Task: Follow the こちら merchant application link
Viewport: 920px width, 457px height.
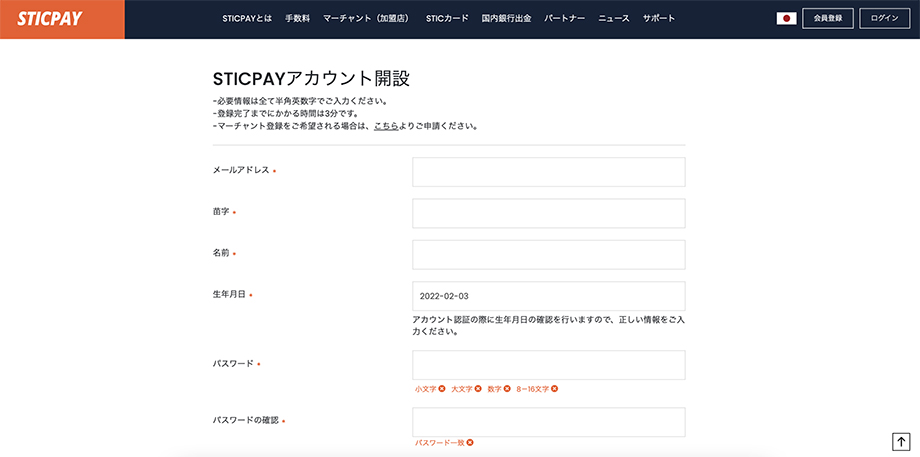Action: (386, 126)
